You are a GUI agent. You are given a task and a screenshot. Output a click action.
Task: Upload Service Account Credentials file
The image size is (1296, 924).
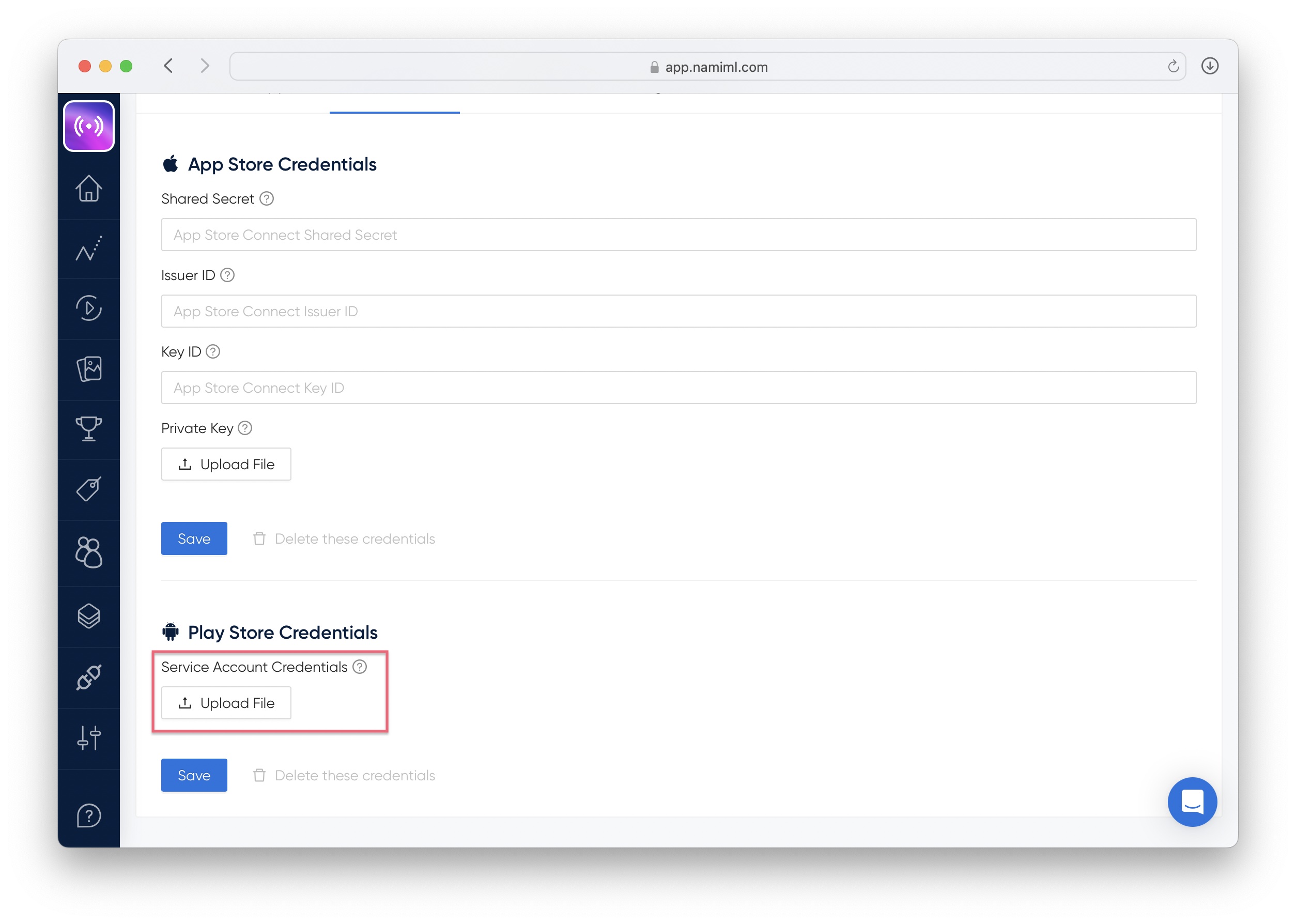tap(226, 703)
